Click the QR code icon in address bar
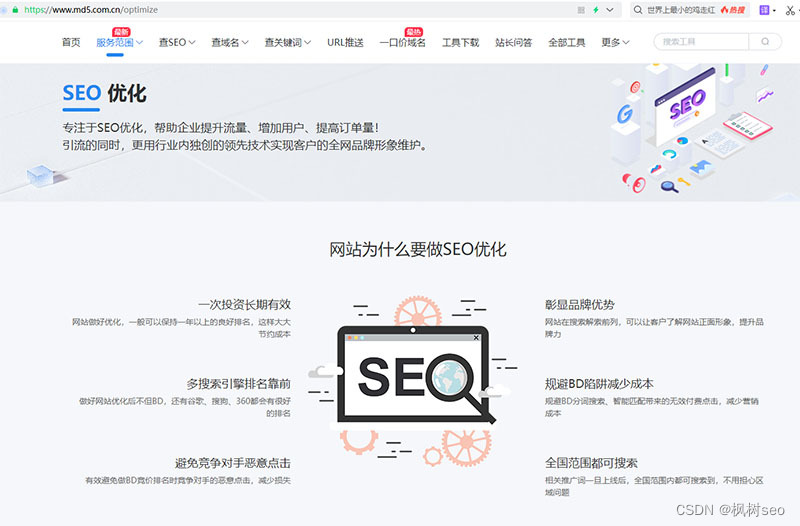This screenshot has width=800, height=526. point(581,10)
